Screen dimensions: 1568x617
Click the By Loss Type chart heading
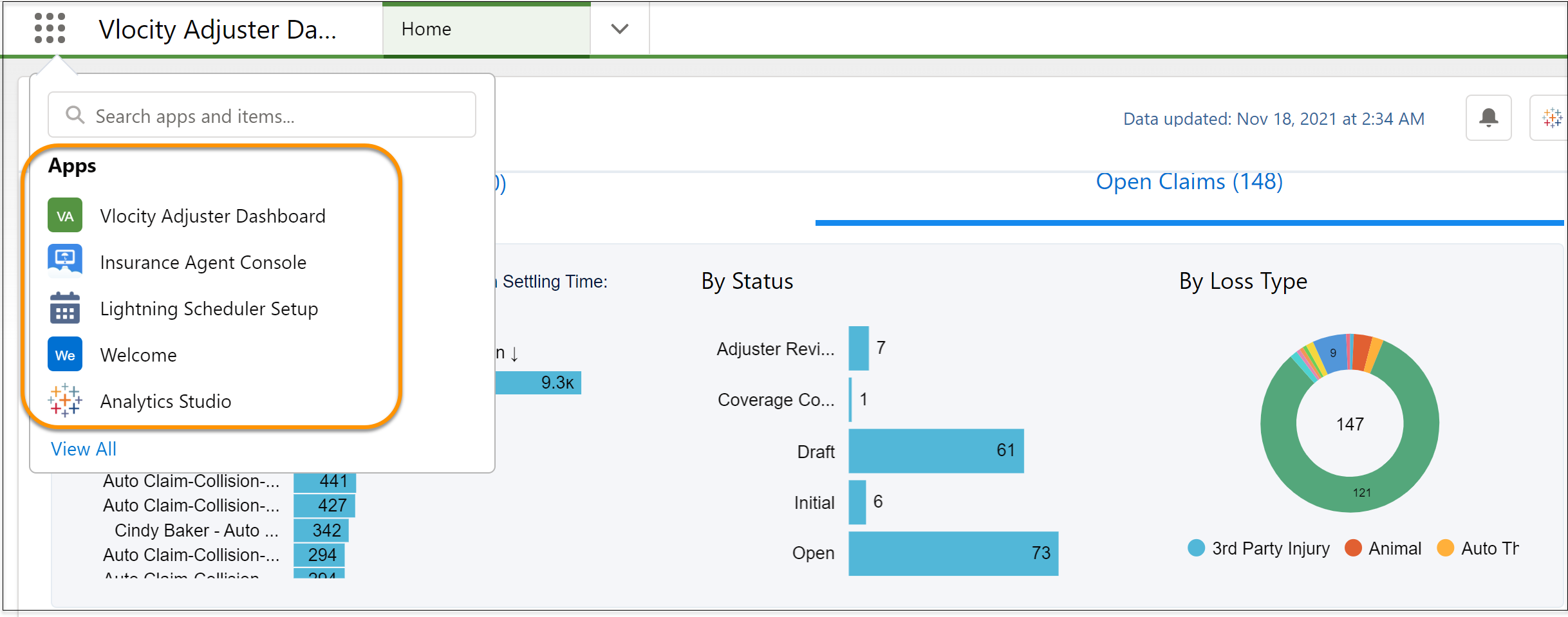tap(1243, 282)
